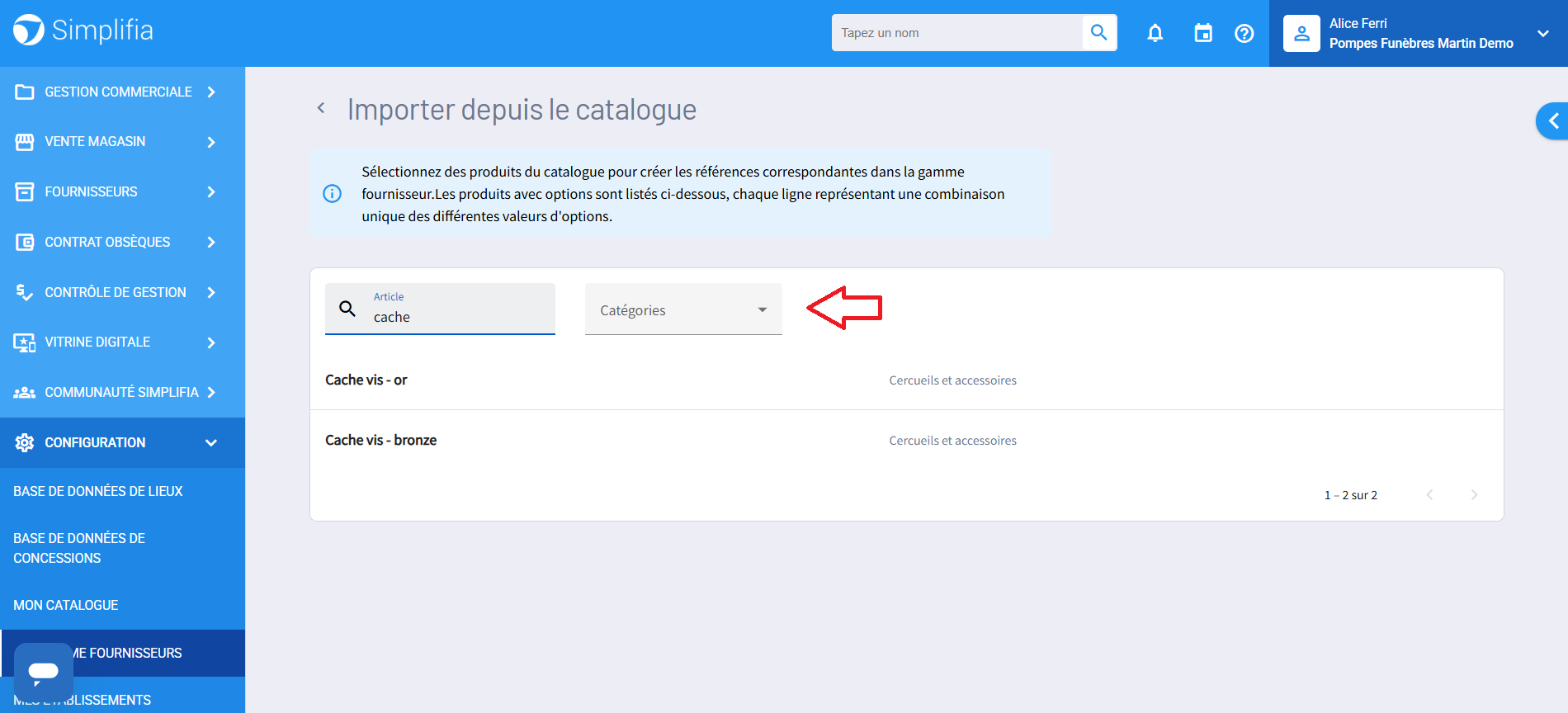Expand Vitrine Digitale chevron
Screen dimensions: 1568x713
click(211, 342)
